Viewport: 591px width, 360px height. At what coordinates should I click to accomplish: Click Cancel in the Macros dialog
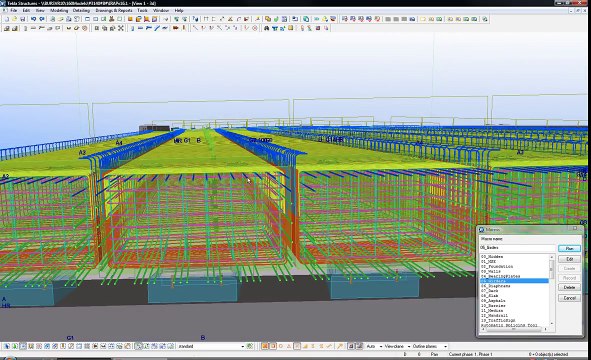(x=569, y=298)
